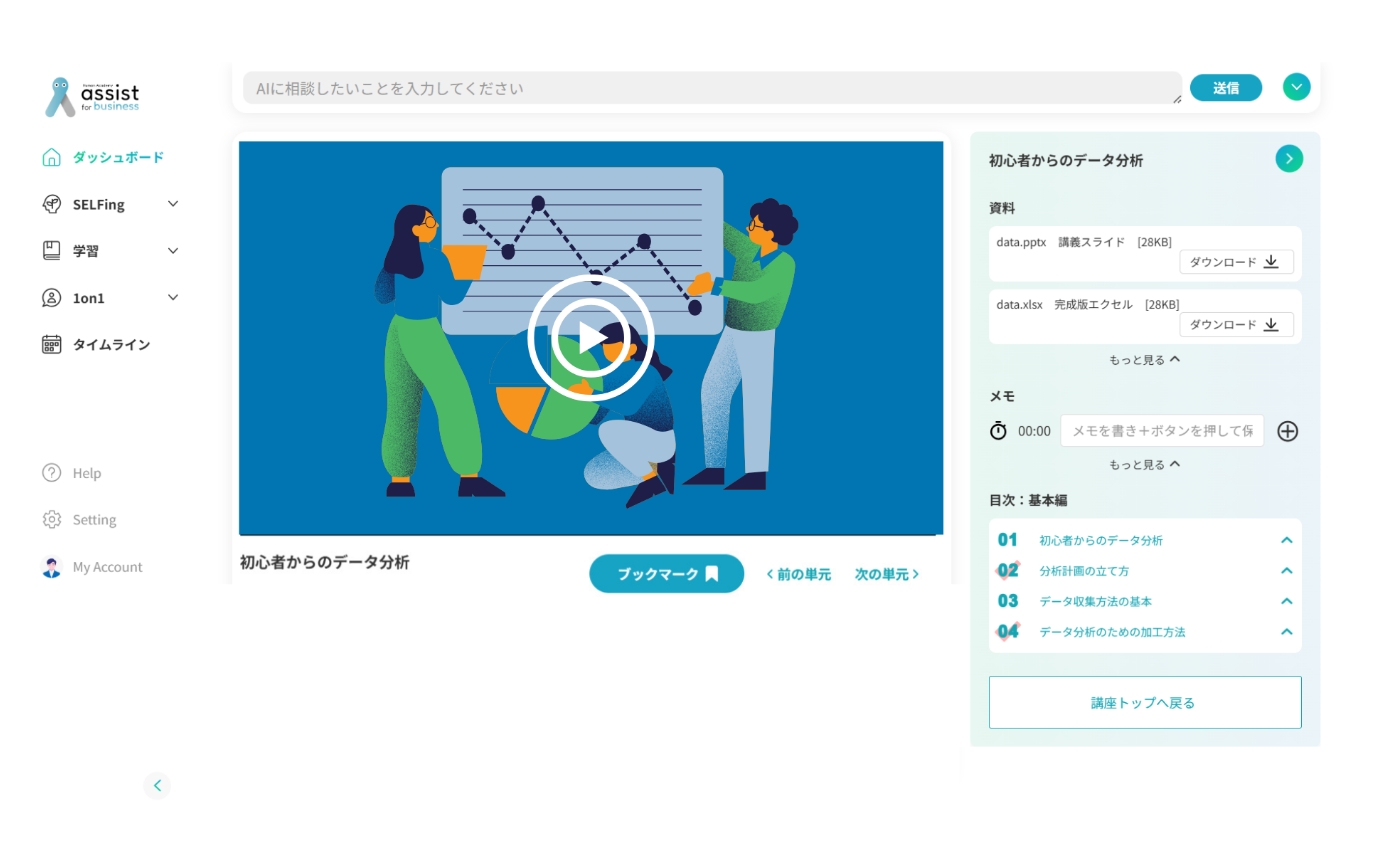Image resolution: width=1378 pixels, height=858 pixels.
Task: Click the 学習 book icon
Action: (51, 251)
